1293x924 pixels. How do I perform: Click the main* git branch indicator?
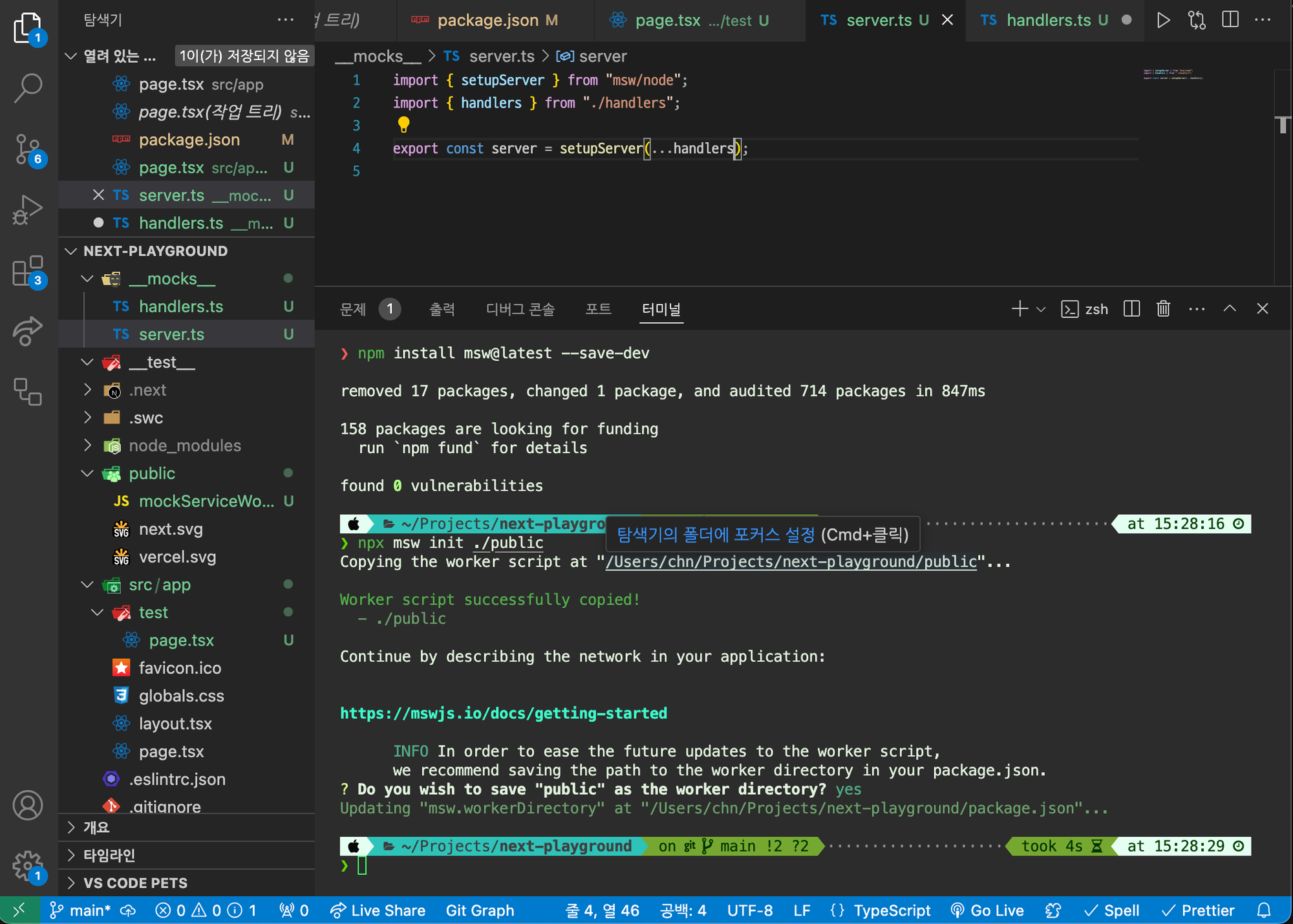coord(80,910)
